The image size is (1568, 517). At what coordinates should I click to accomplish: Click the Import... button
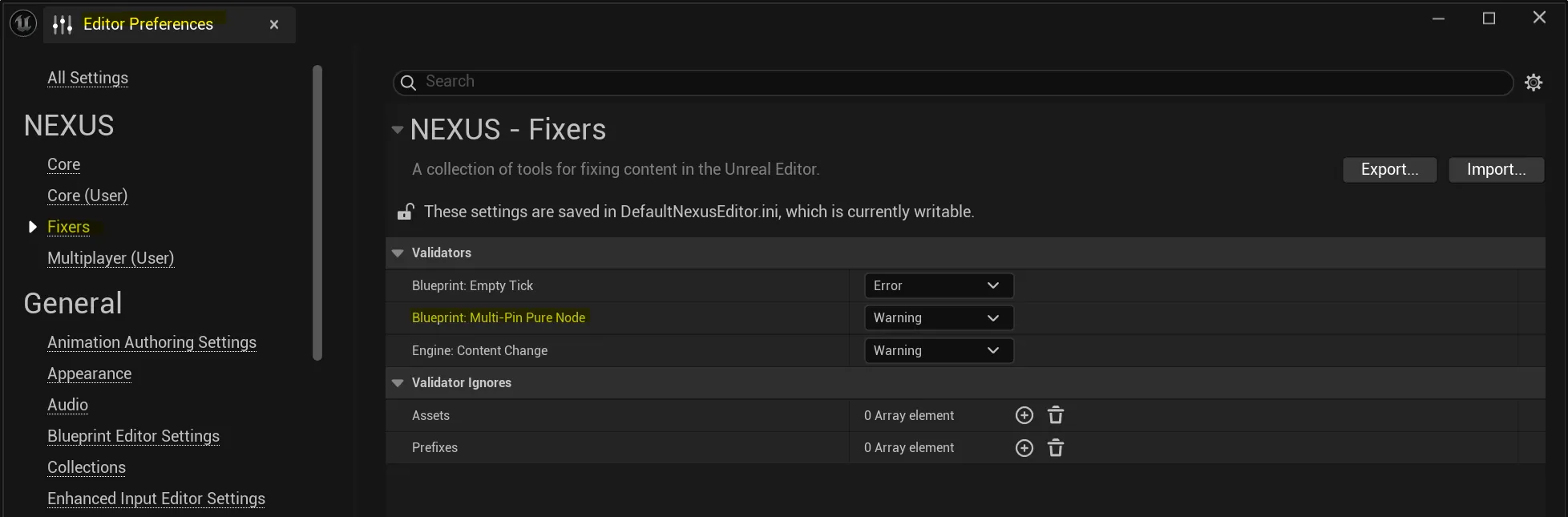click(1496, 169)
